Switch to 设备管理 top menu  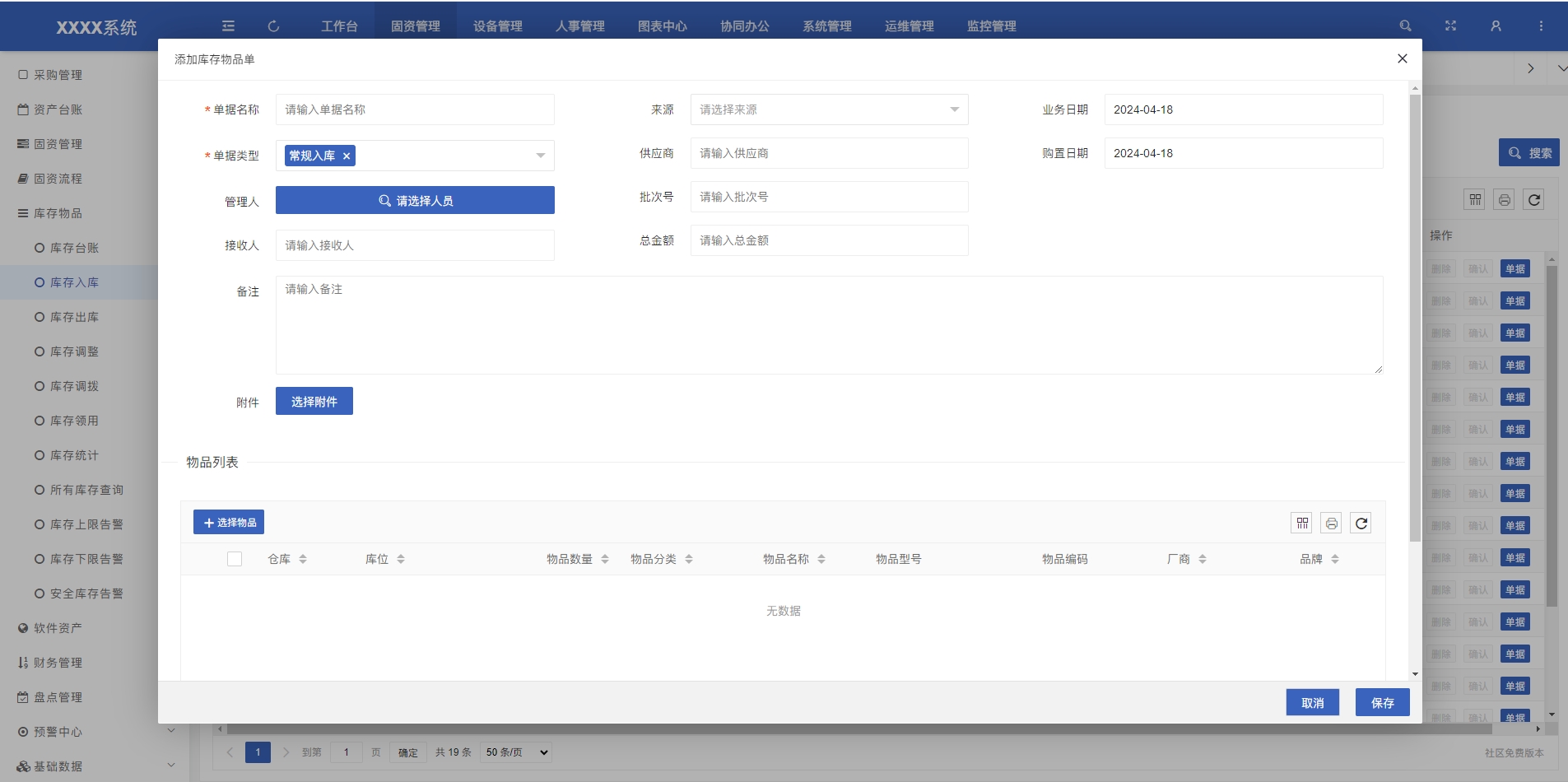498,26
